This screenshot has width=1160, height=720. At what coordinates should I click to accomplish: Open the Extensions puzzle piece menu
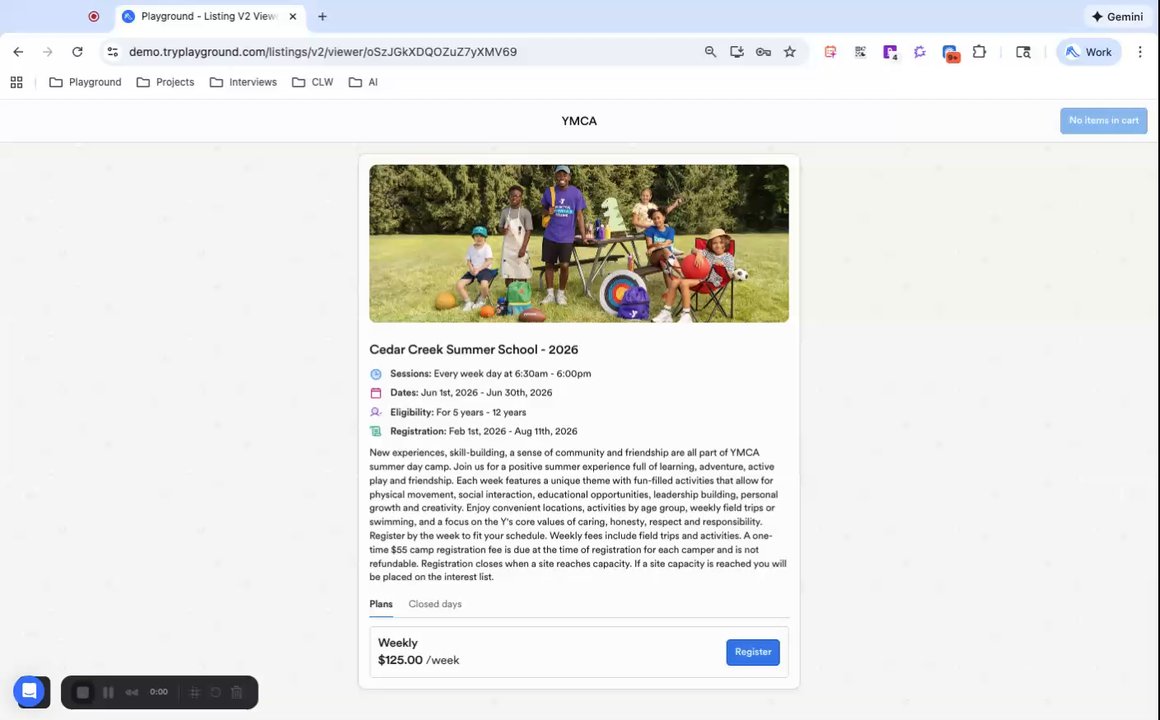[979, 52]
